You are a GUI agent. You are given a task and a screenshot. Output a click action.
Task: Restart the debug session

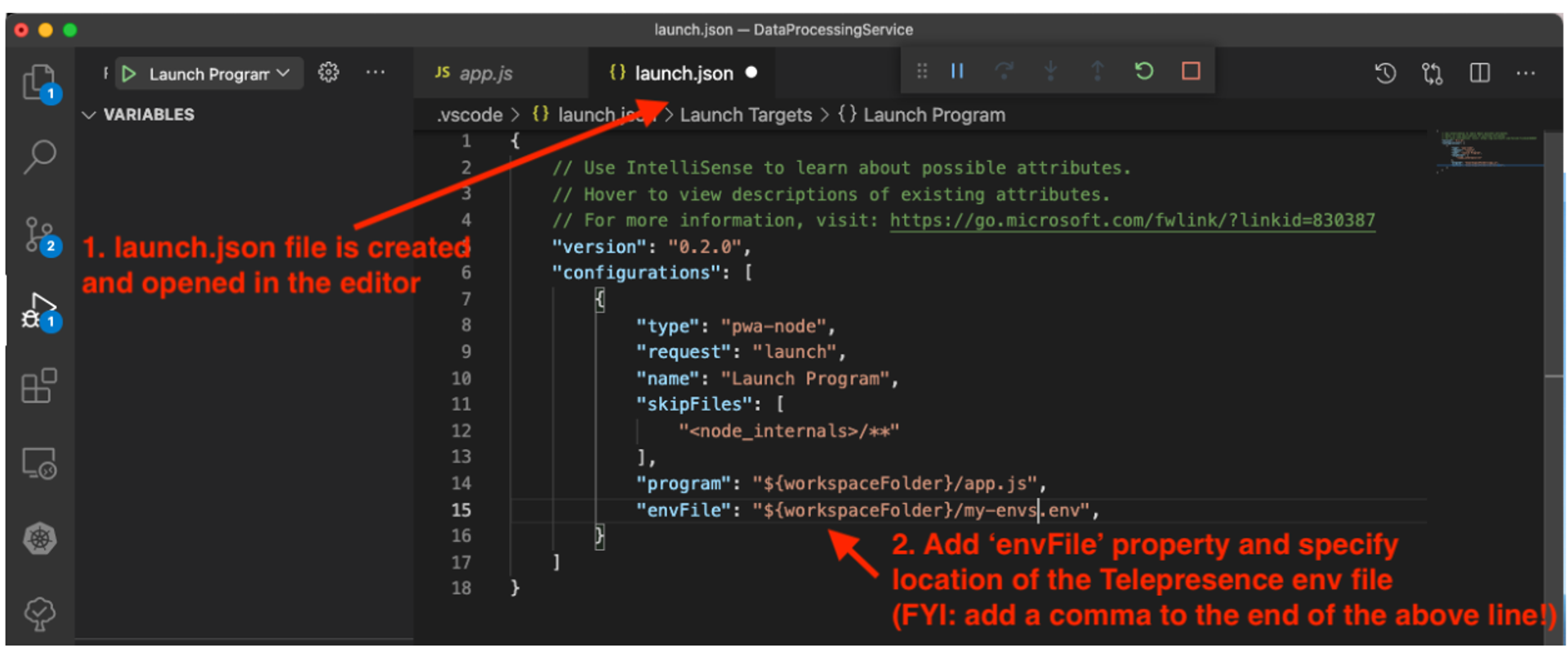1144,72
